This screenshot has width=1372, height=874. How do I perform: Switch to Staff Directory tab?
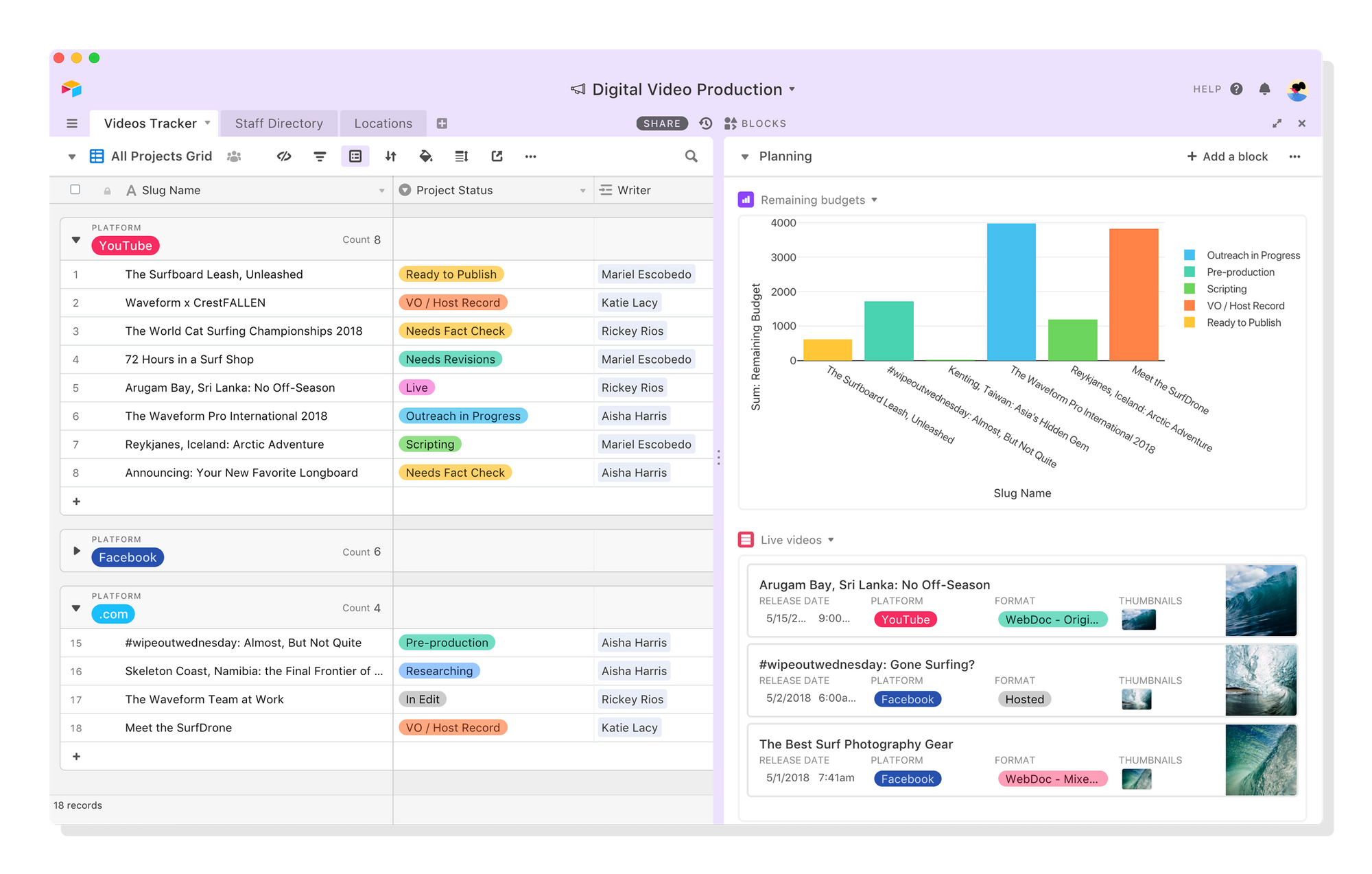[279, 122]
